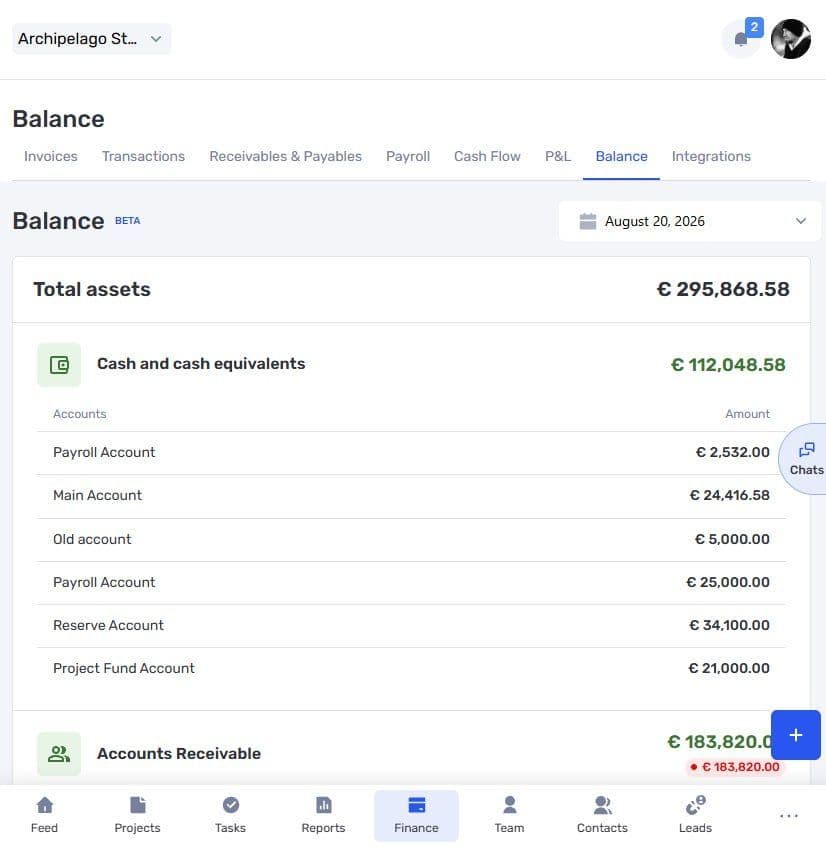Open Projects from bottom navigation
This screenshot has height=847, width=826.
point(137,815)
